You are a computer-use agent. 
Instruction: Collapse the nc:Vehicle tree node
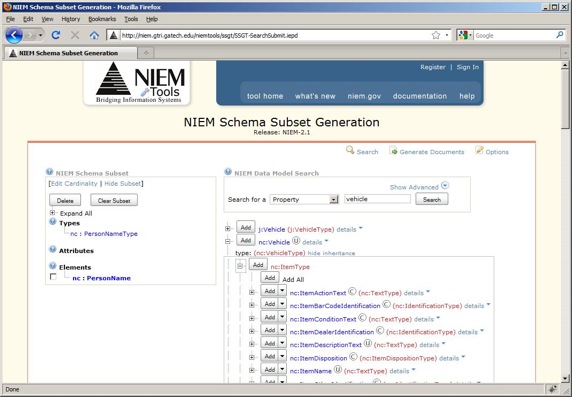[228, 241]
